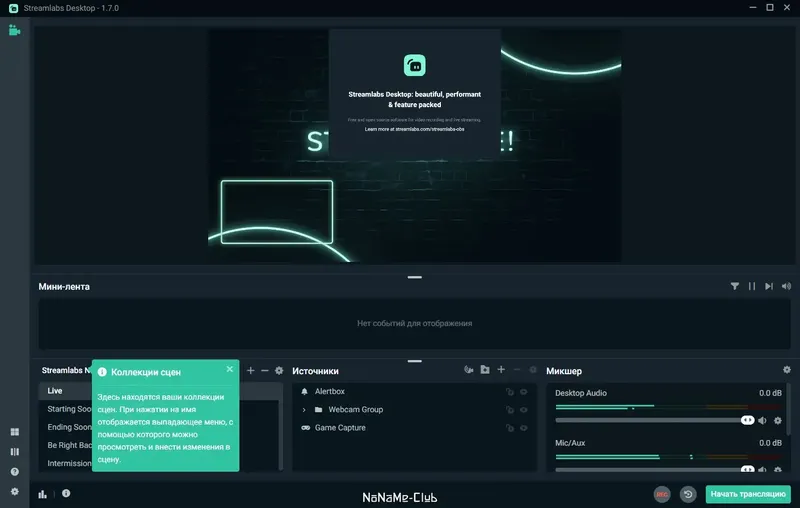
Task: Lock the Webcam Group source
Action: tap(510, 410)
